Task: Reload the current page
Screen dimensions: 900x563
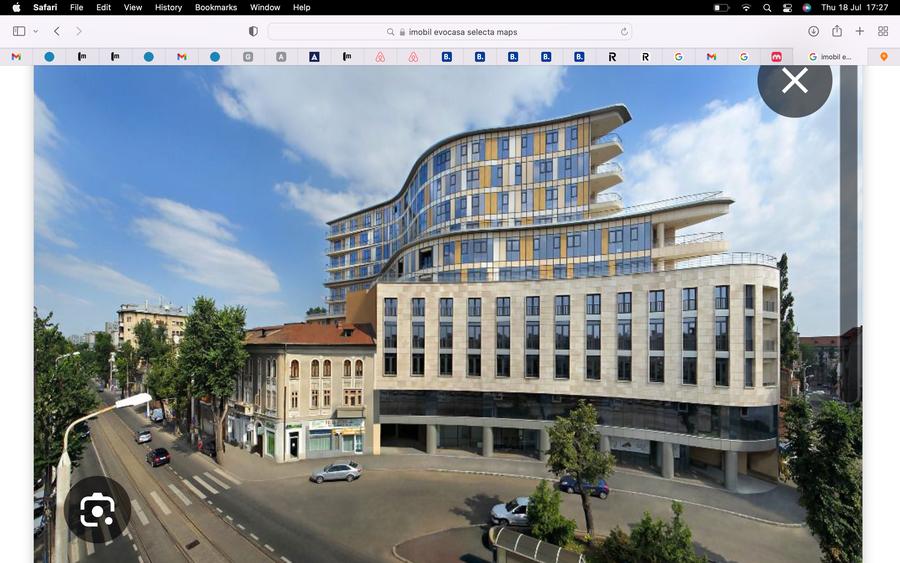Action: click(624, 32)
